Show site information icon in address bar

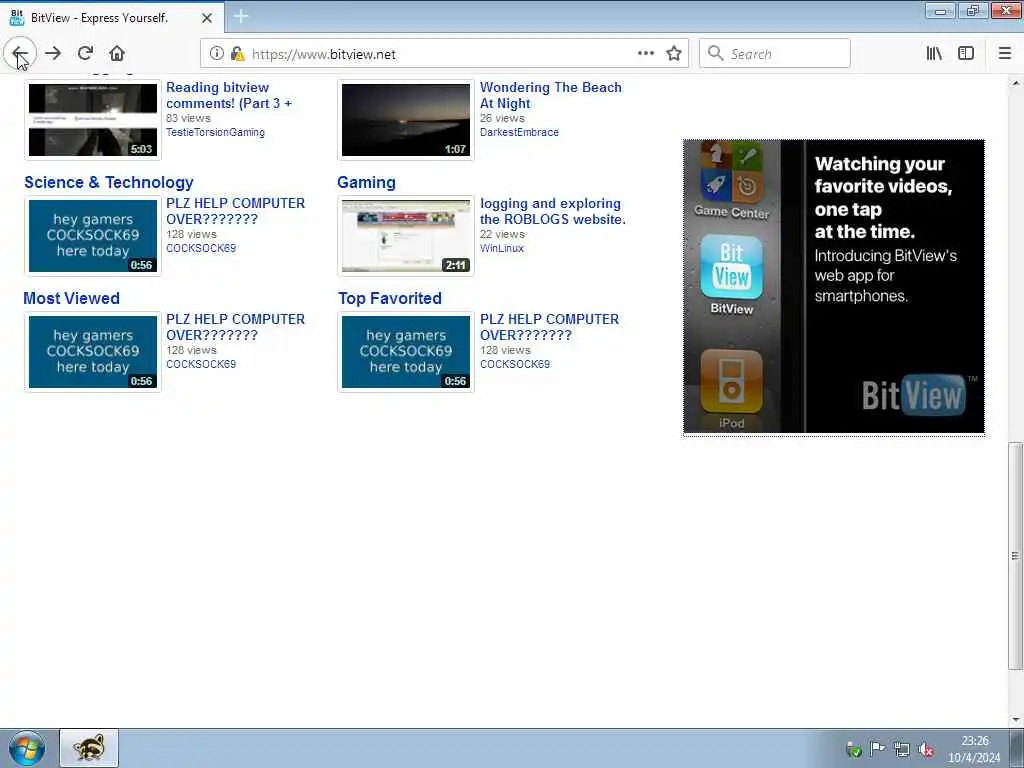pyautogui.click(x=216, y=54)
